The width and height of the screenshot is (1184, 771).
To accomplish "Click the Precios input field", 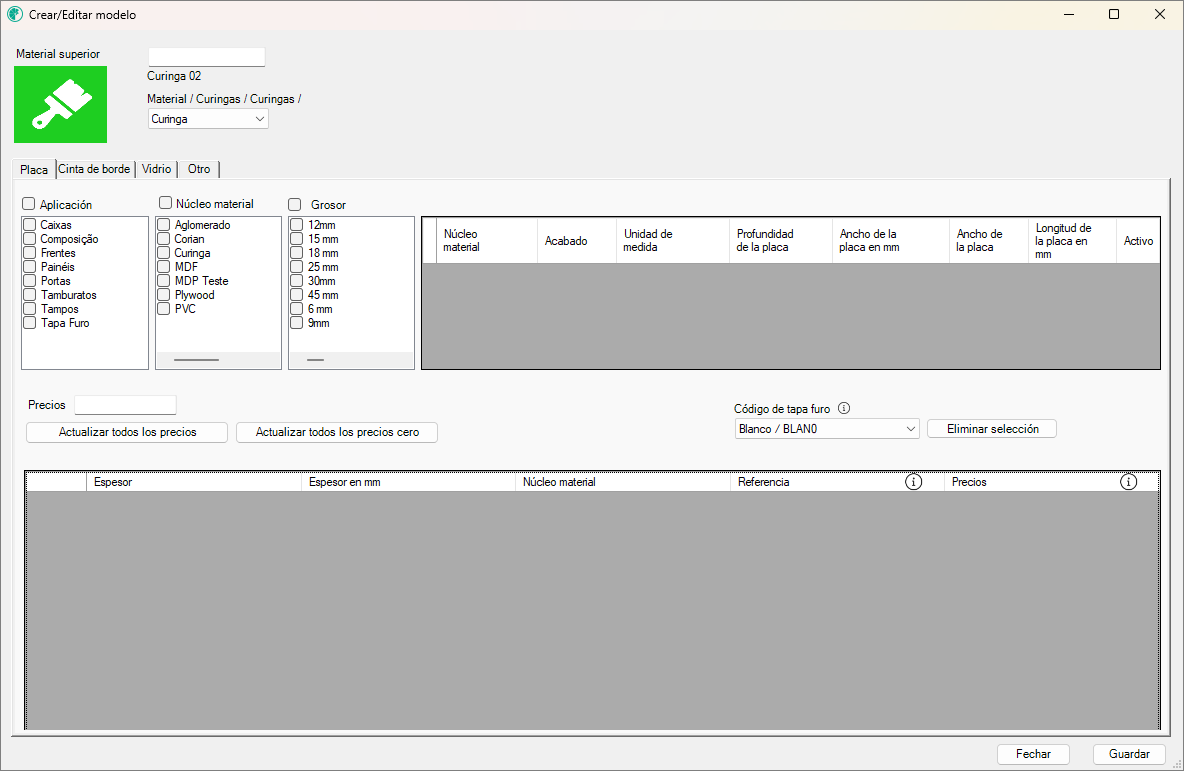I will coord(125,405).
